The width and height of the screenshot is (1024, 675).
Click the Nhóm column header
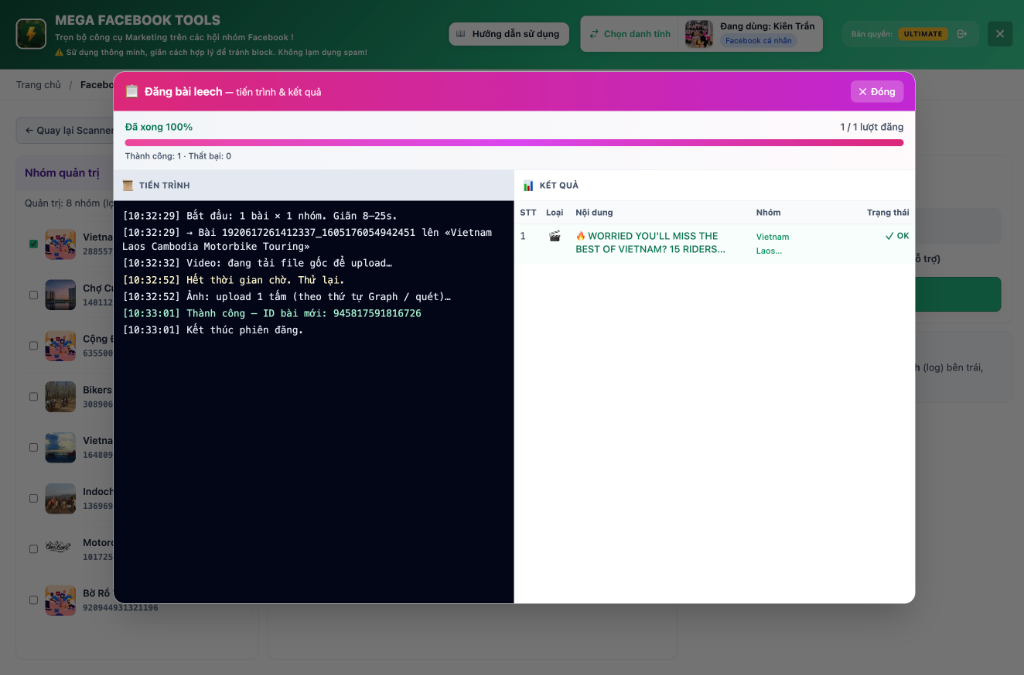tap(768, 213)
